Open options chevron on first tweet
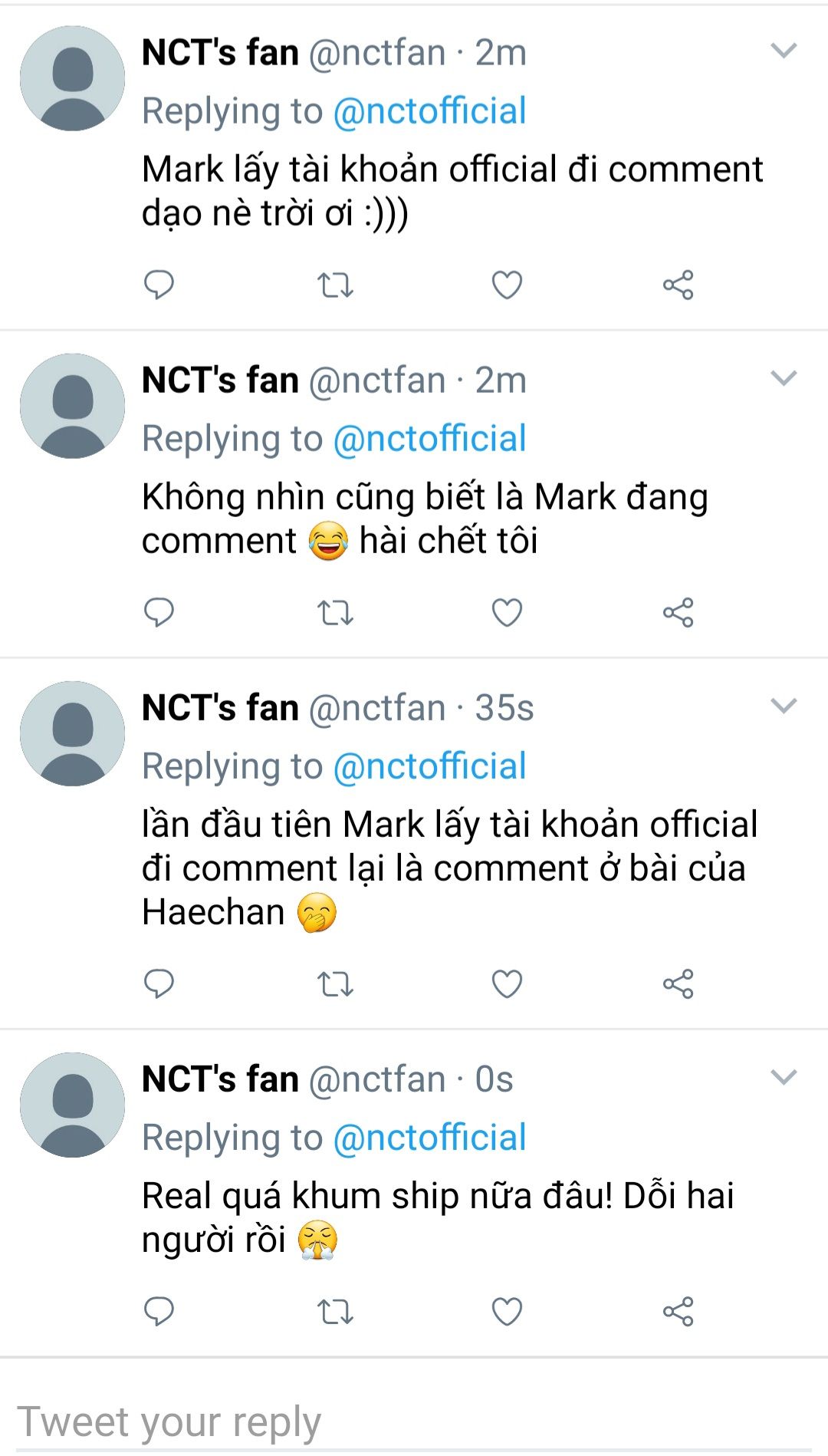The width and height of the screenshot is (828, 1456). (x=784, y=51)
